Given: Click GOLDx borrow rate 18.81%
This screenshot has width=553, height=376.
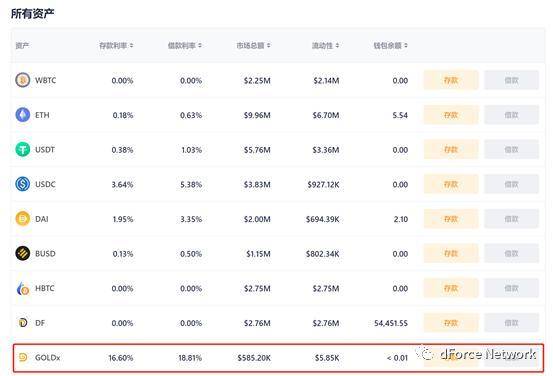Looking at the screenshot, I should [190, 358].
